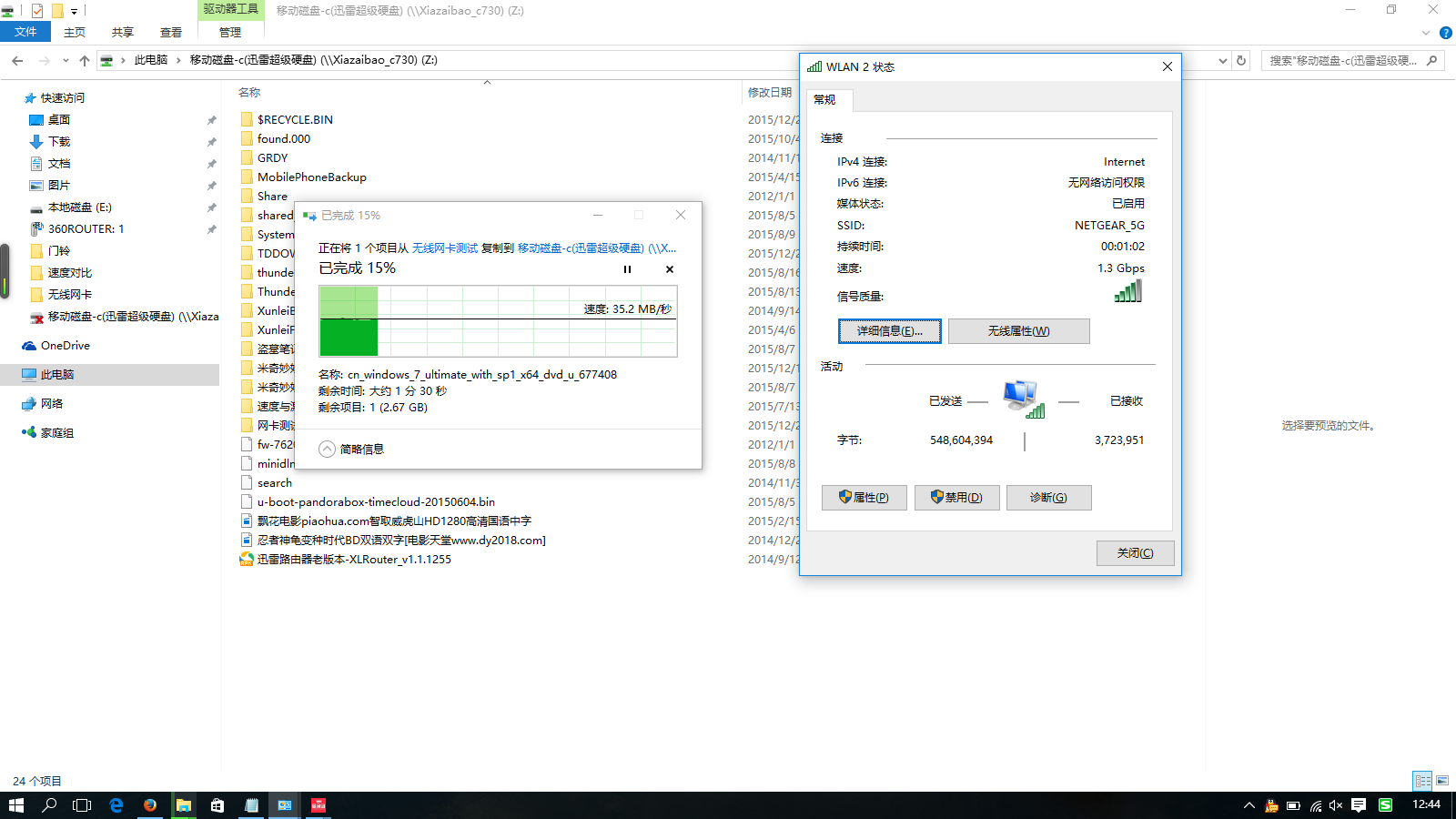Open 无线属性(W) wireless properties
The image size is (1456, 819).
[x=1018, y=331]
